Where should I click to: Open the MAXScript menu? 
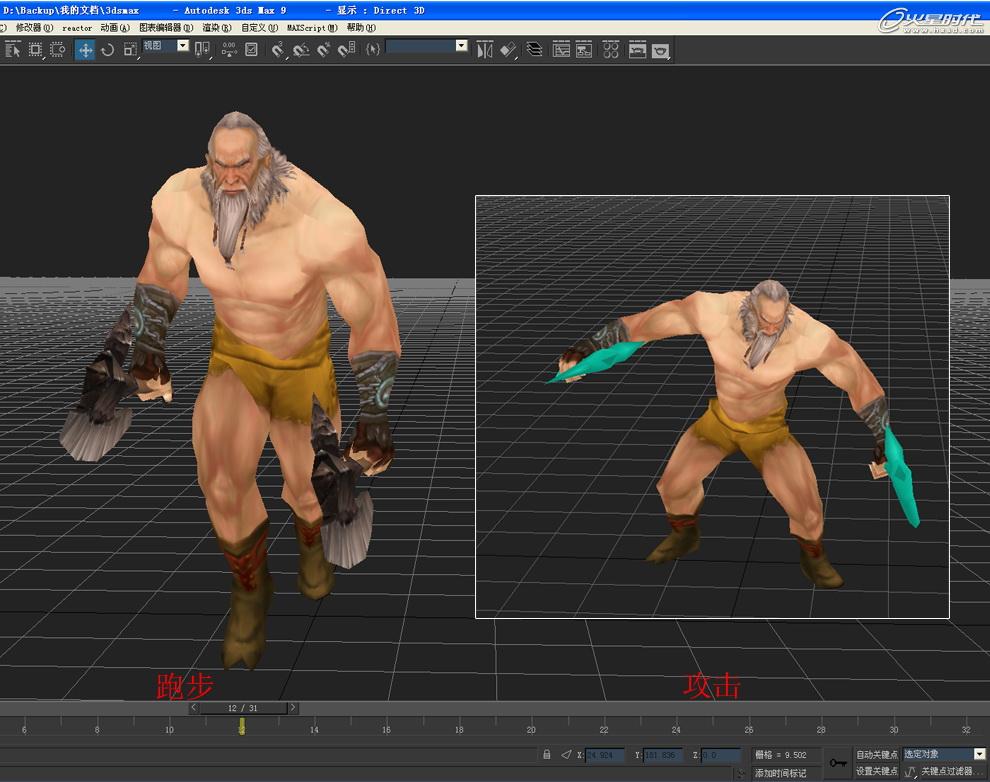tap(312, 28)
